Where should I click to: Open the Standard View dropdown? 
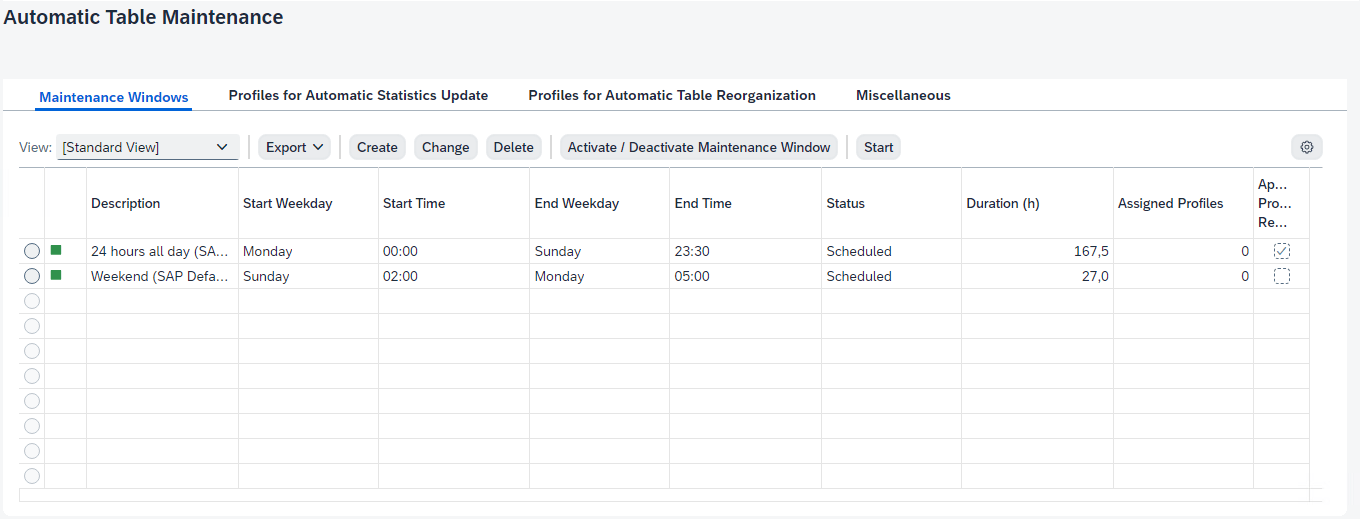click(x=148, y=147)
